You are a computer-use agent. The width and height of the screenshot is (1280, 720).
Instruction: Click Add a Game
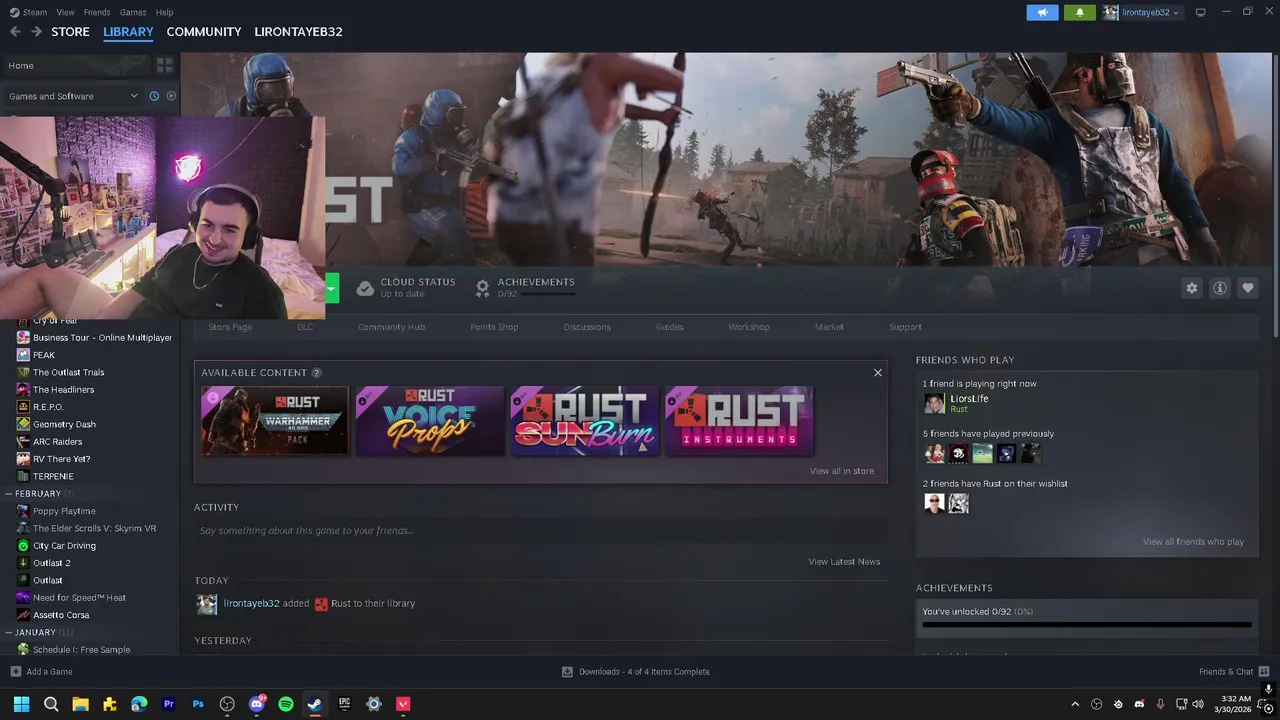click(x=41, y=672)
